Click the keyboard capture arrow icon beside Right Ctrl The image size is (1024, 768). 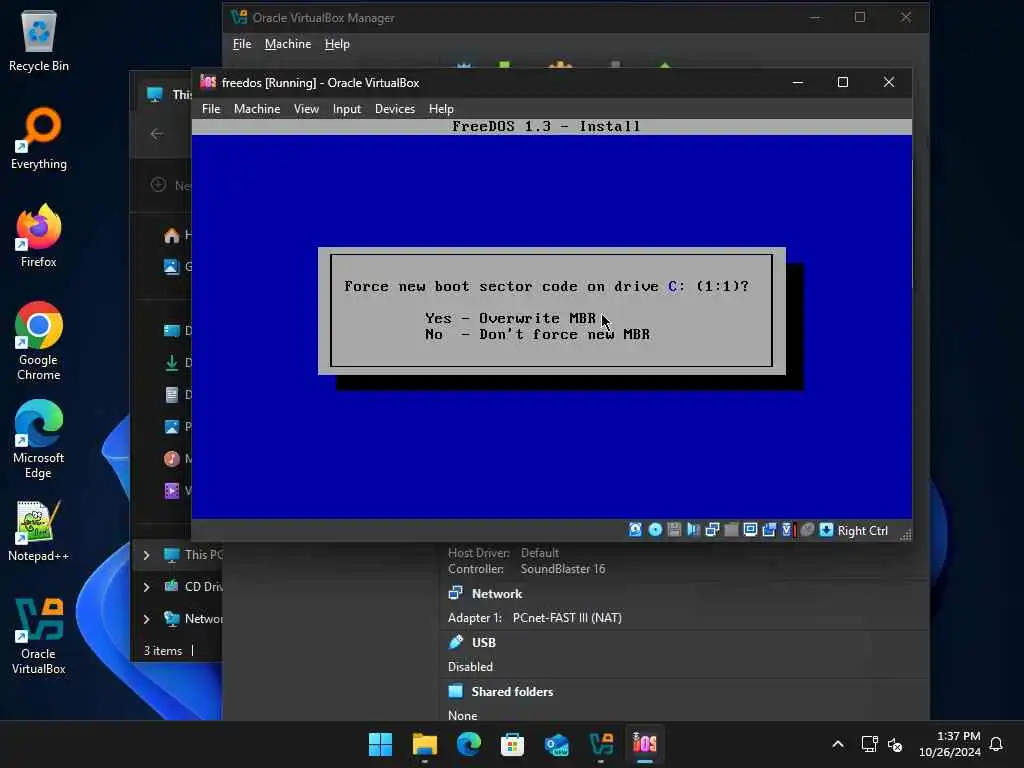tap(826, 530)
